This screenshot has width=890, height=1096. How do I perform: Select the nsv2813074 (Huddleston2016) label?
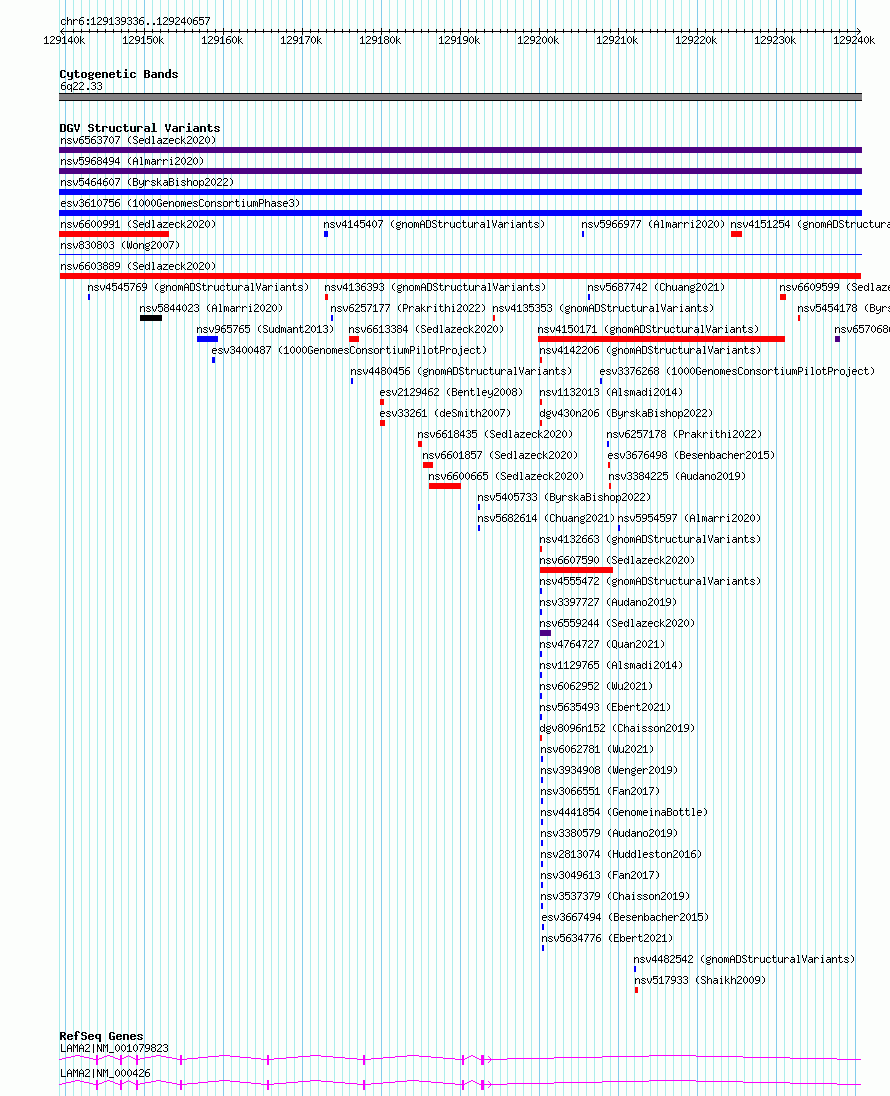click(621, 853)
